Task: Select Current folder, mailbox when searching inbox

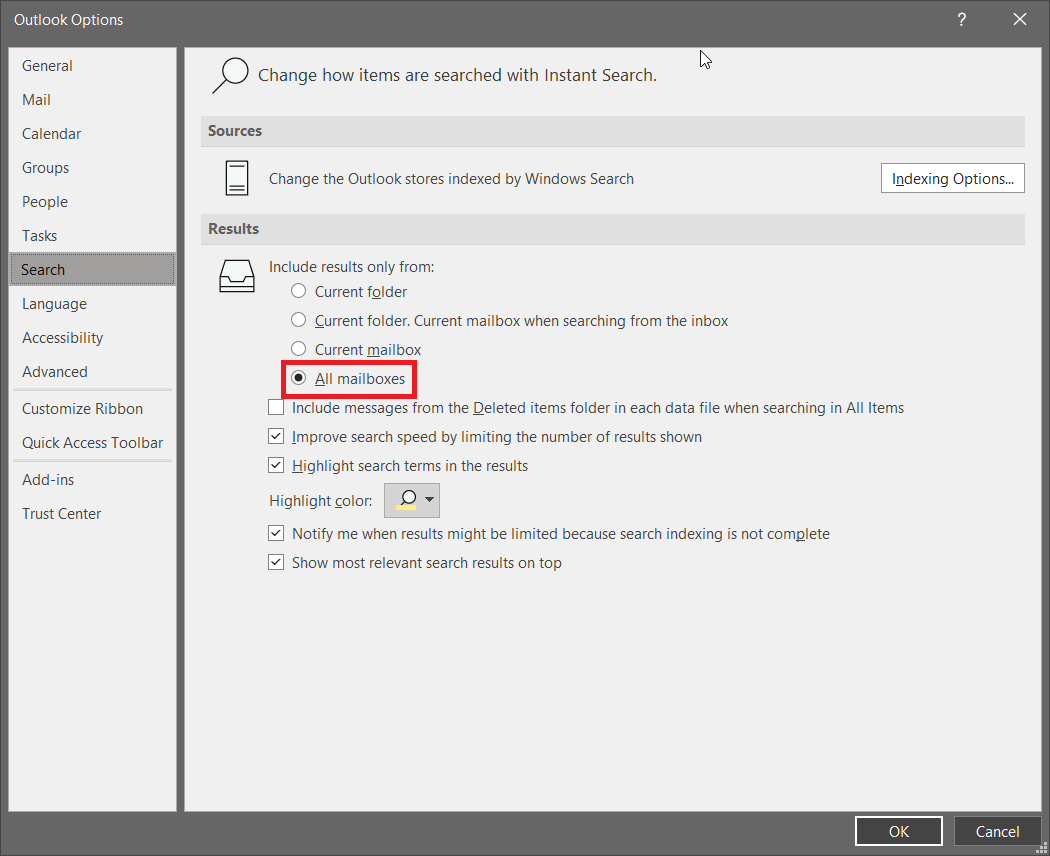Action: 299,320
